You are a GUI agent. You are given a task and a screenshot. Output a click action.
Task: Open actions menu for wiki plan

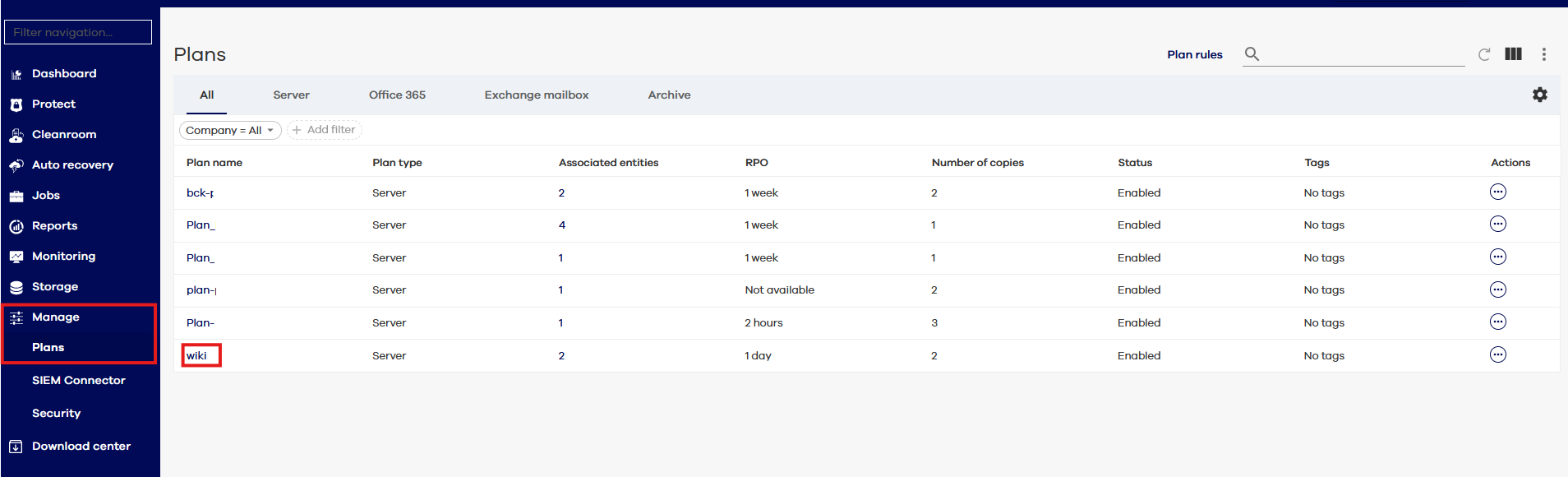[1497, 355]
